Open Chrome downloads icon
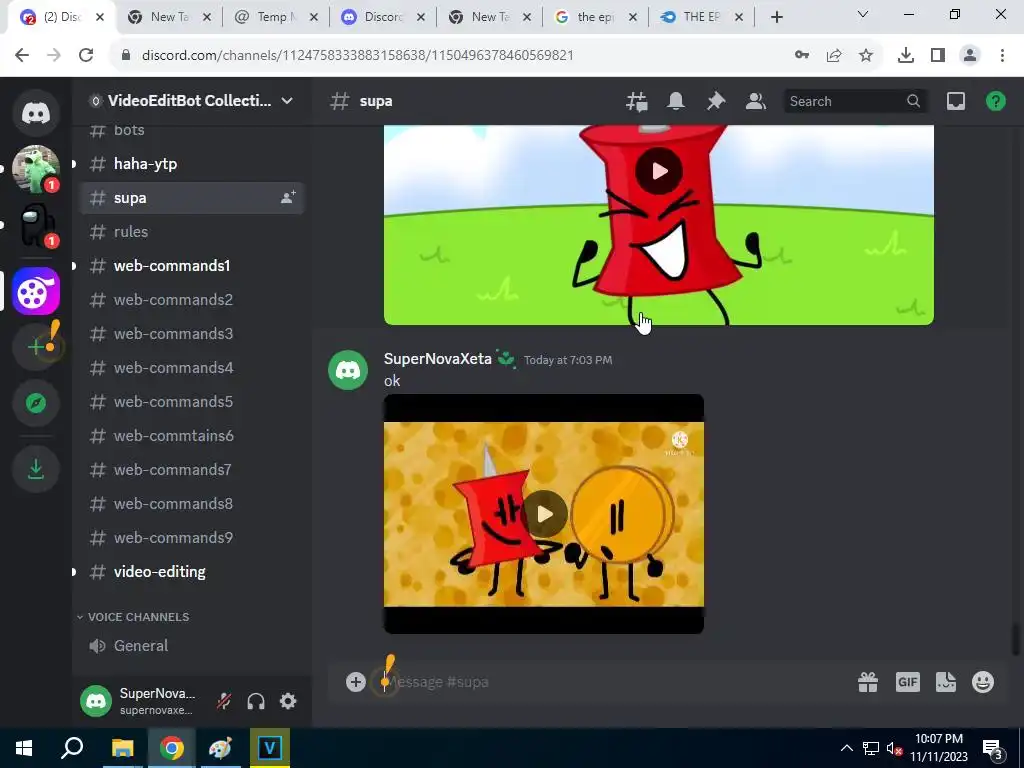The image size is (1024, 768). click(x=906, y=56)
